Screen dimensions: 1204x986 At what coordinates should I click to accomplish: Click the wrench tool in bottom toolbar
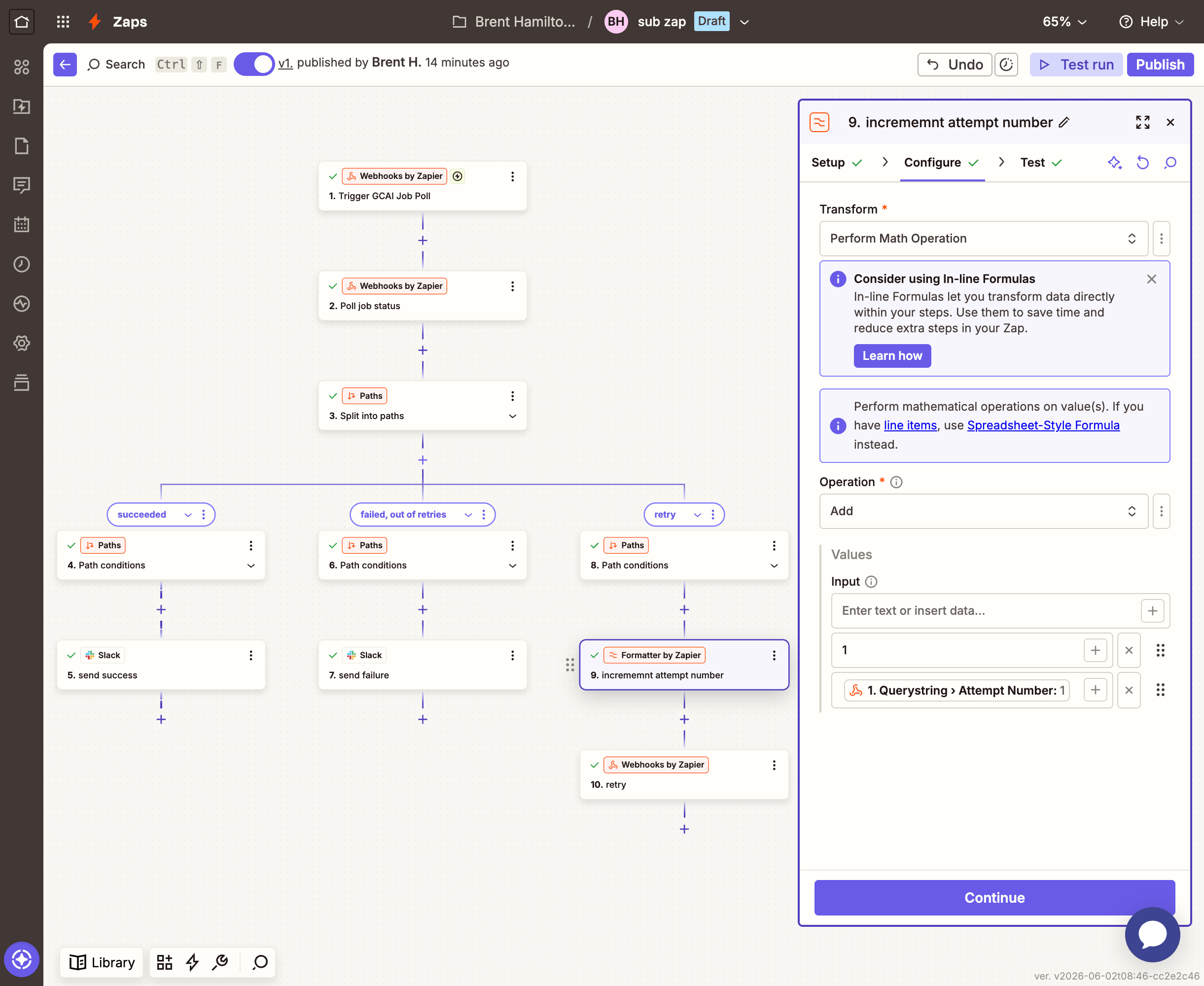pyautogui.click(x=220, y=962)
